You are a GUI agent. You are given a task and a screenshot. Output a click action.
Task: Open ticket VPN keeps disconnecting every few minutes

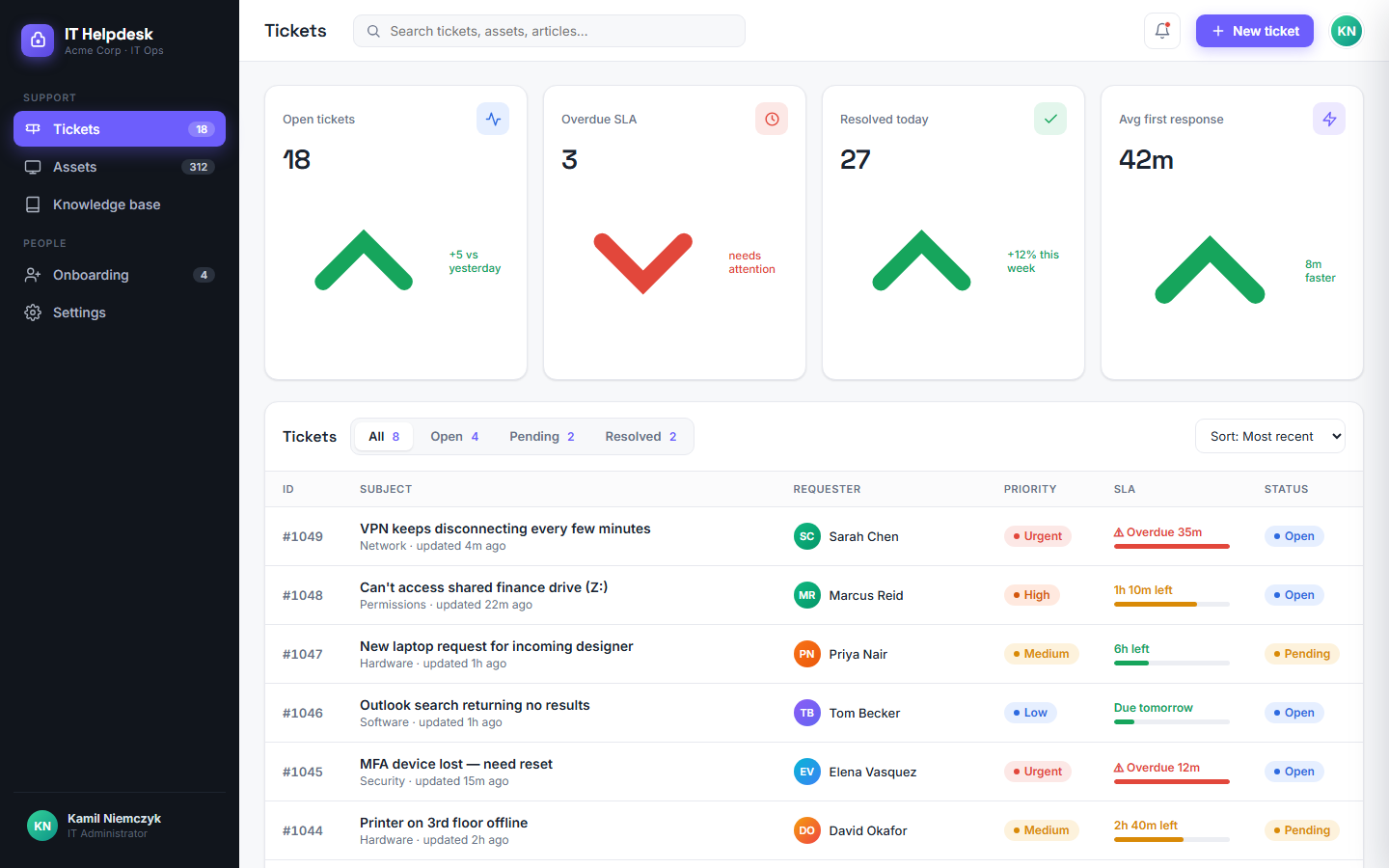(505, 529)
